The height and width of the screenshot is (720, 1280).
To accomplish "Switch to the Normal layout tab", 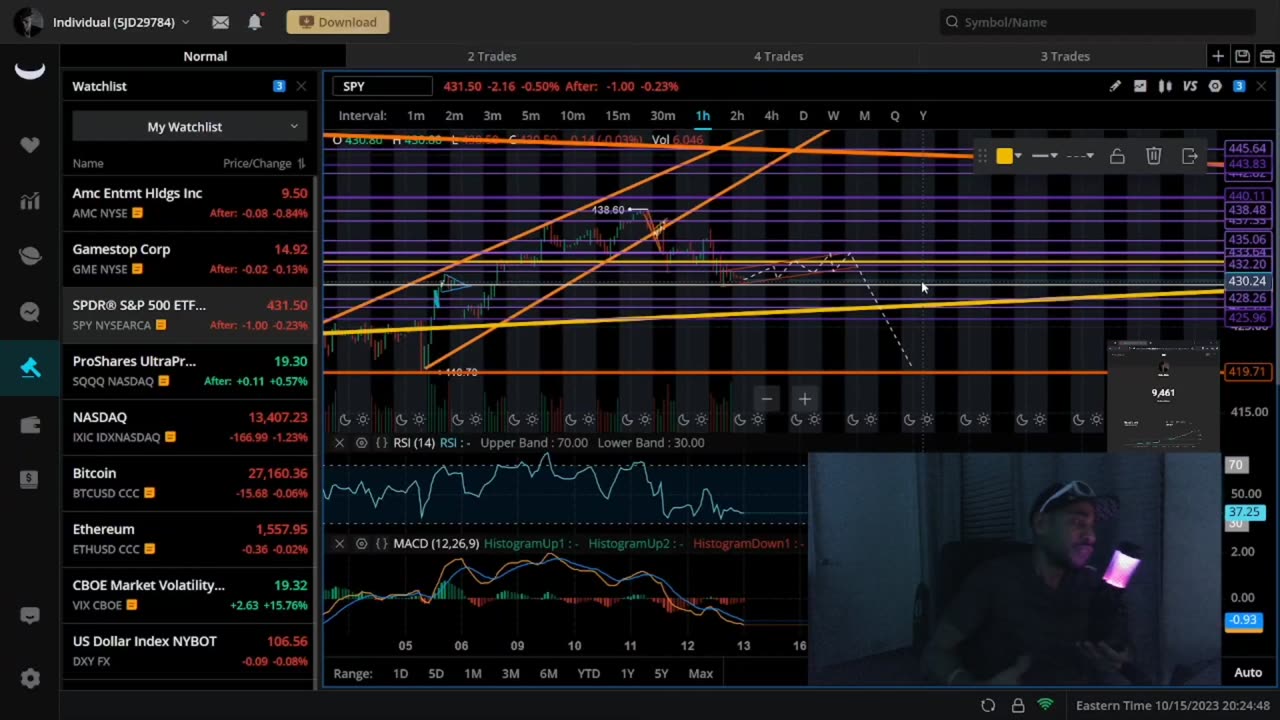I will point(205,56).
